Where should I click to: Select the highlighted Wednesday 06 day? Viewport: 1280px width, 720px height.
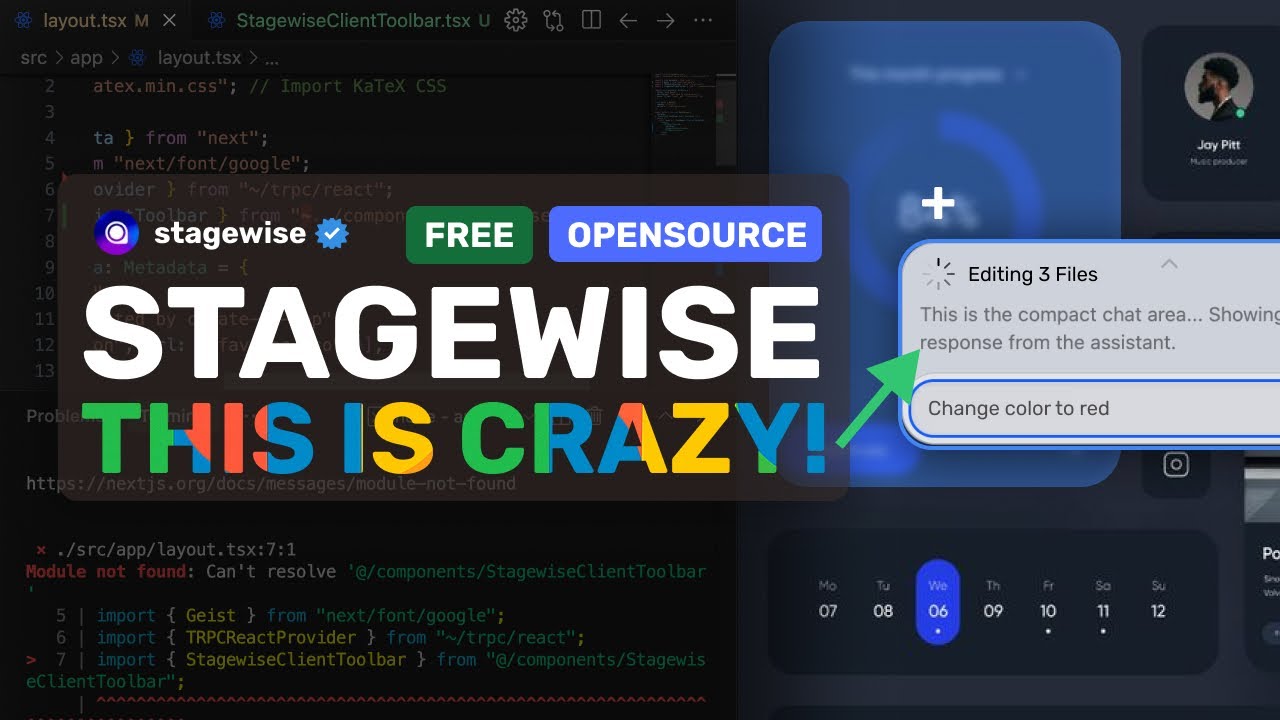938,602
